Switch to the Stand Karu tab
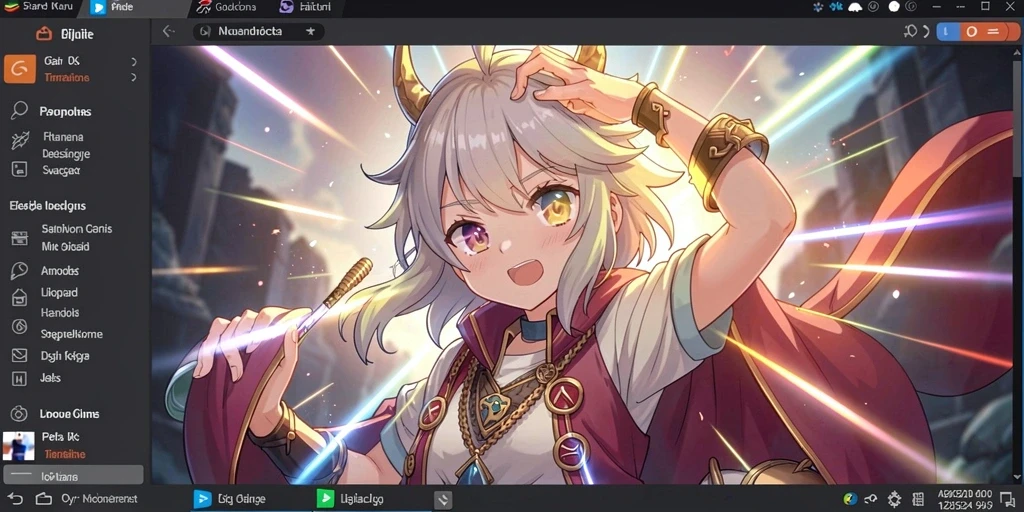1024x512 pixels. (x=39, y=7)
